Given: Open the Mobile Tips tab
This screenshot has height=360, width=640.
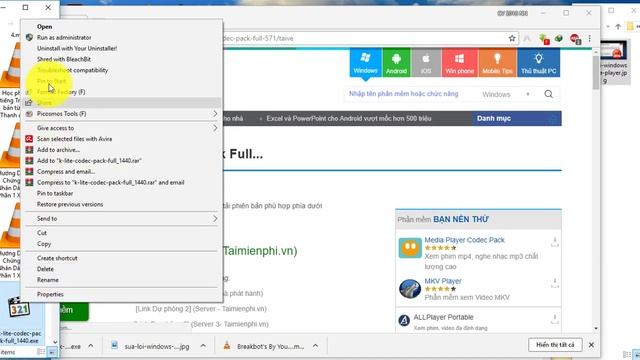Looking at the screenshot, I should (x=497, y=62).
